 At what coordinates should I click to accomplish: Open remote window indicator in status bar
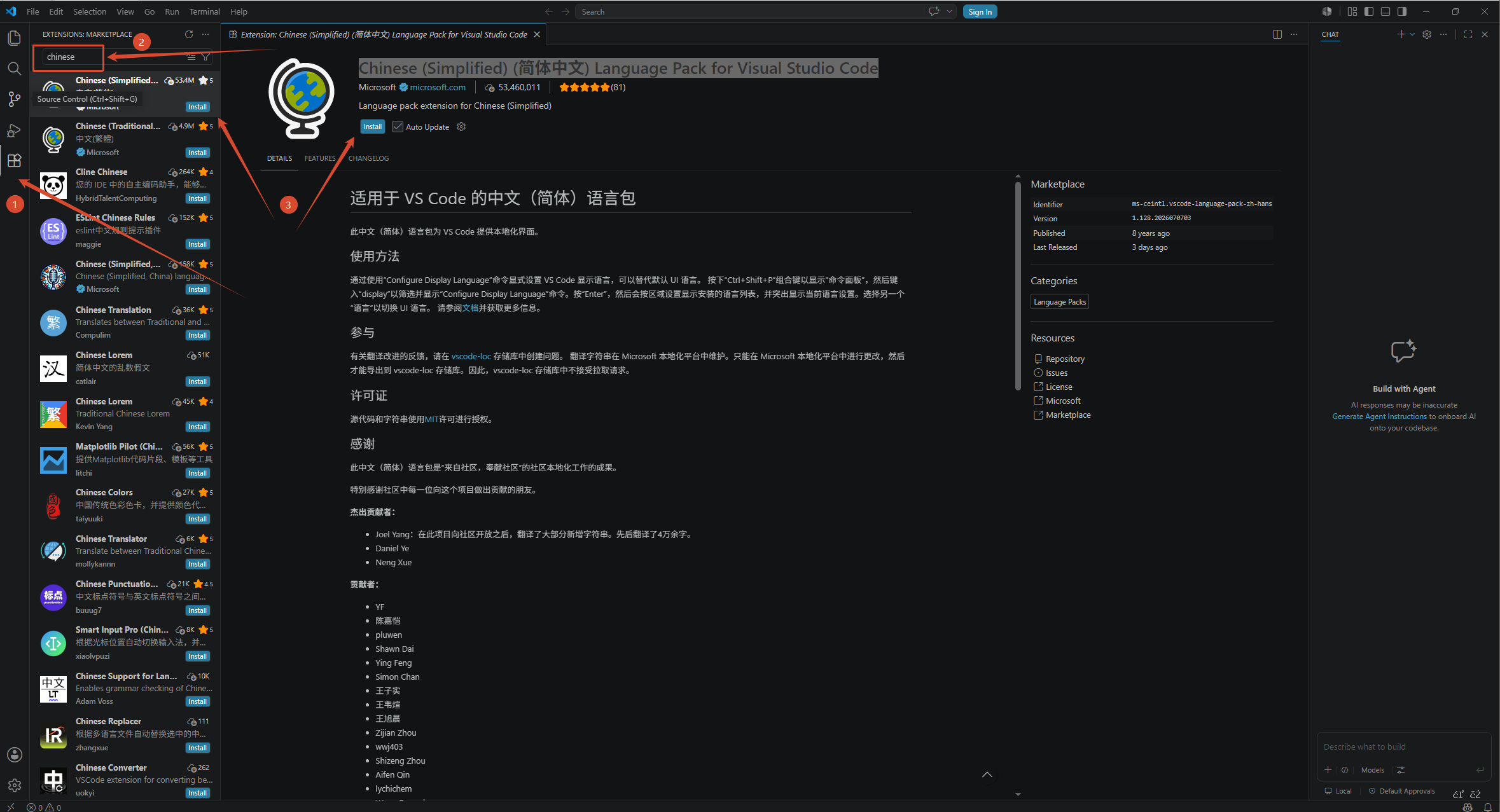[10, 807]
